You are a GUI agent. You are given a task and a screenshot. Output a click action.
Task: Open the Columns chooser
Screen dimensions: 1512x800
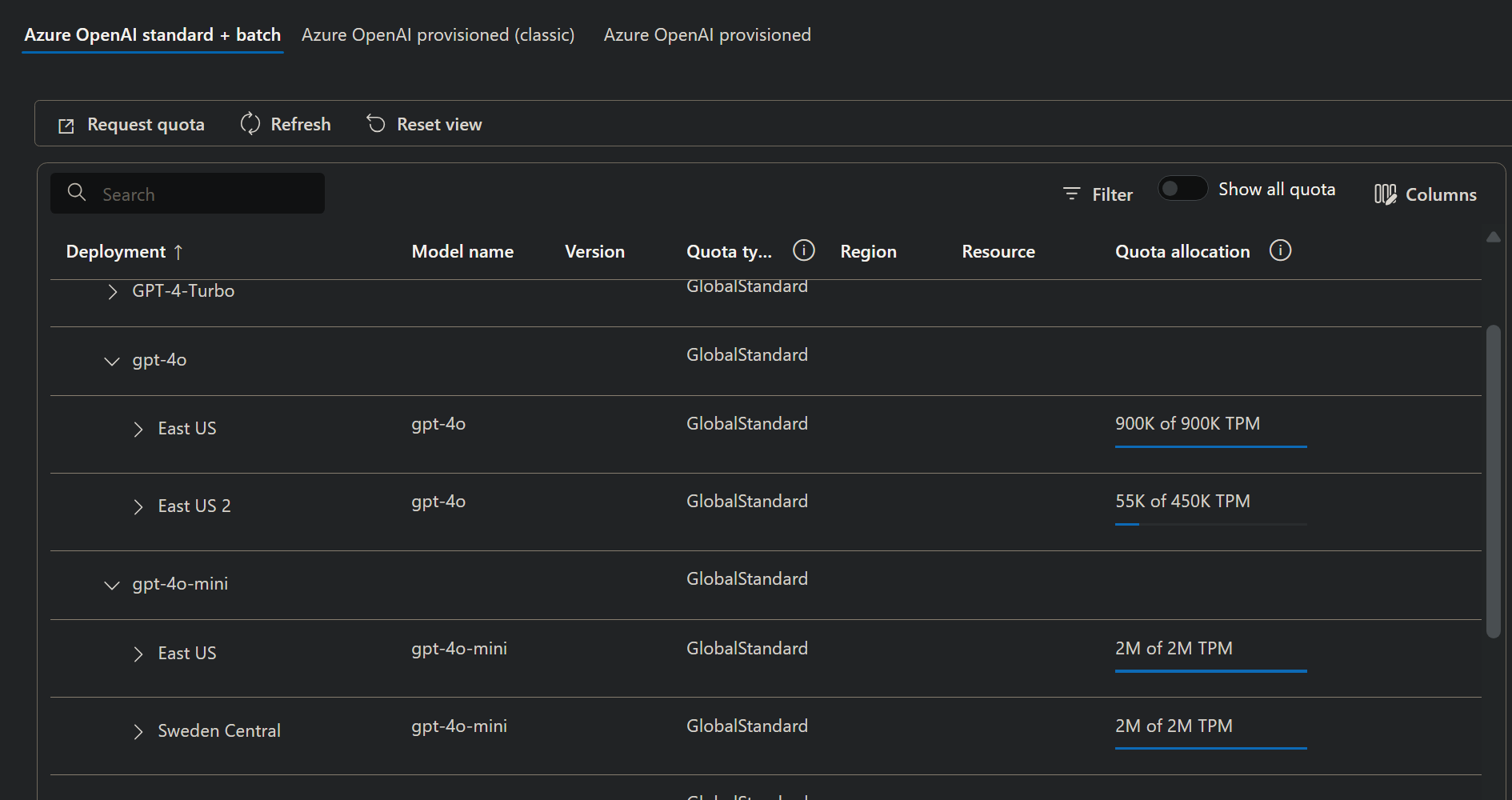pyautogui.click(x=1426, y=194)
